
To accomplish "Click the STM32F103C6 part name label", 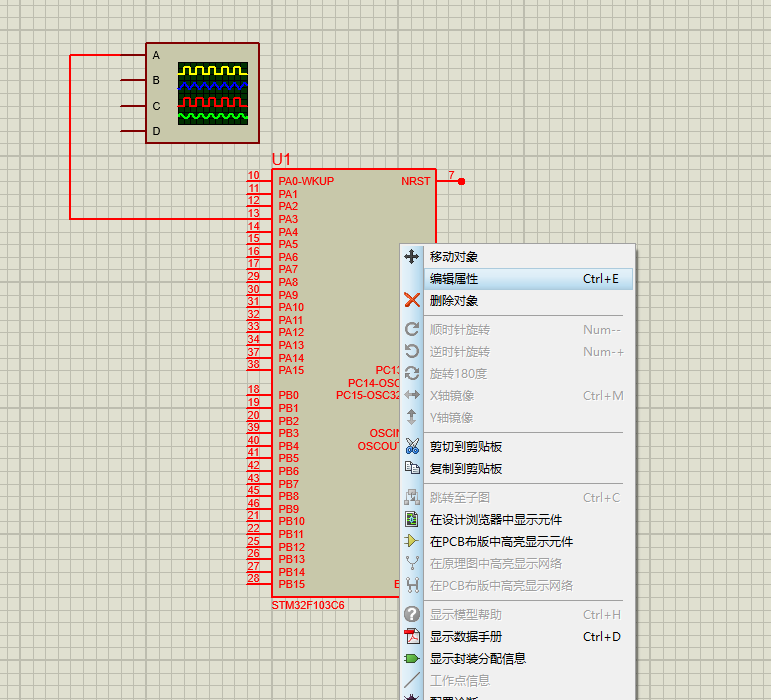I will [308, 606].
